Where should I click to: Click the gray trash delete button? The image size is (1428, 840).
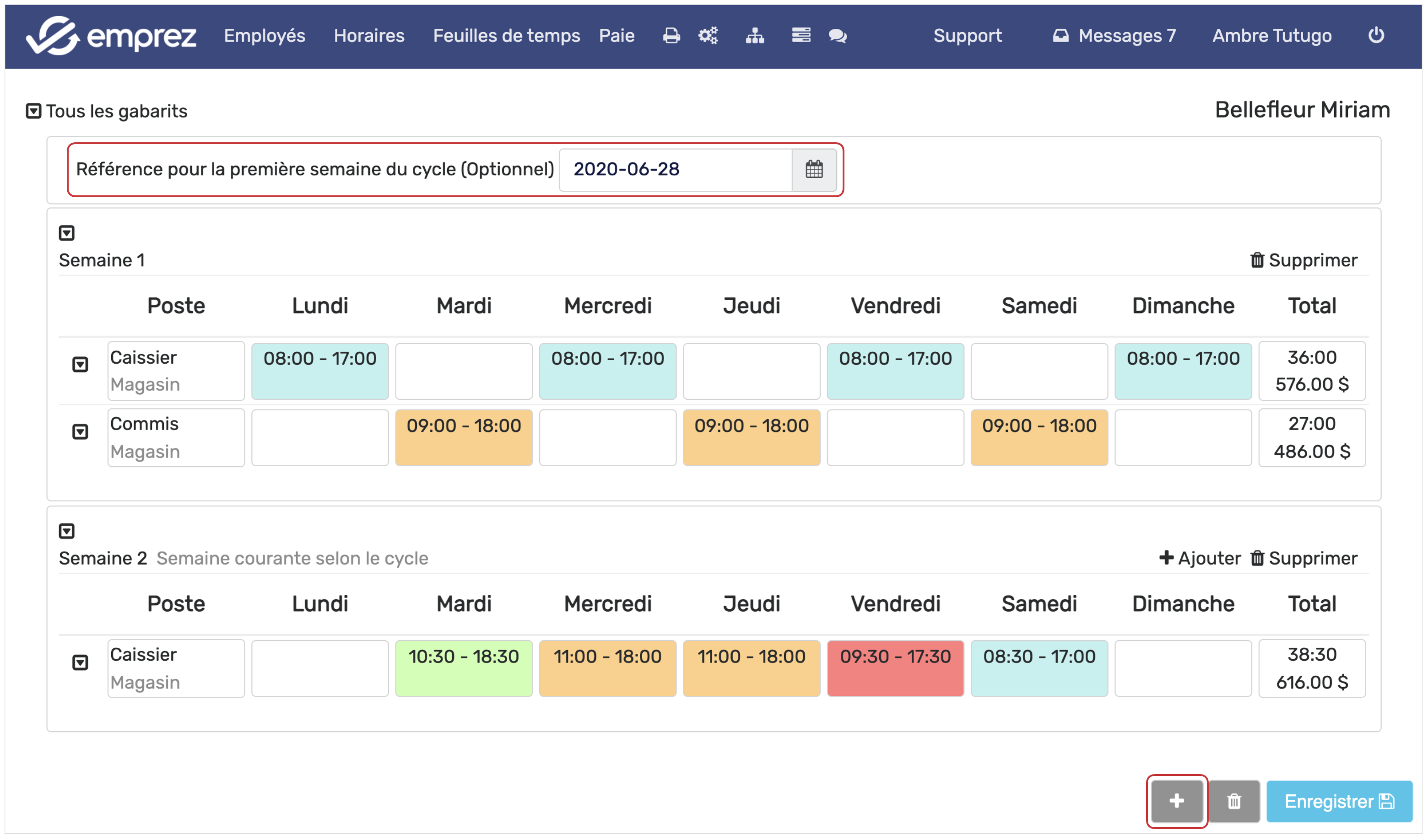point(1234,801)
